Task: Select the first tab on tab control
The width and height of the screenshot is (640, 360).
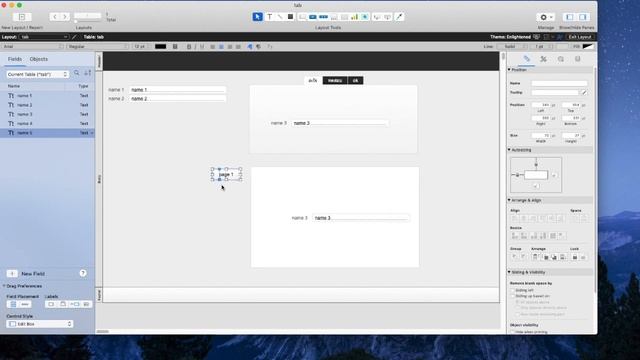Action: (313, 80)
